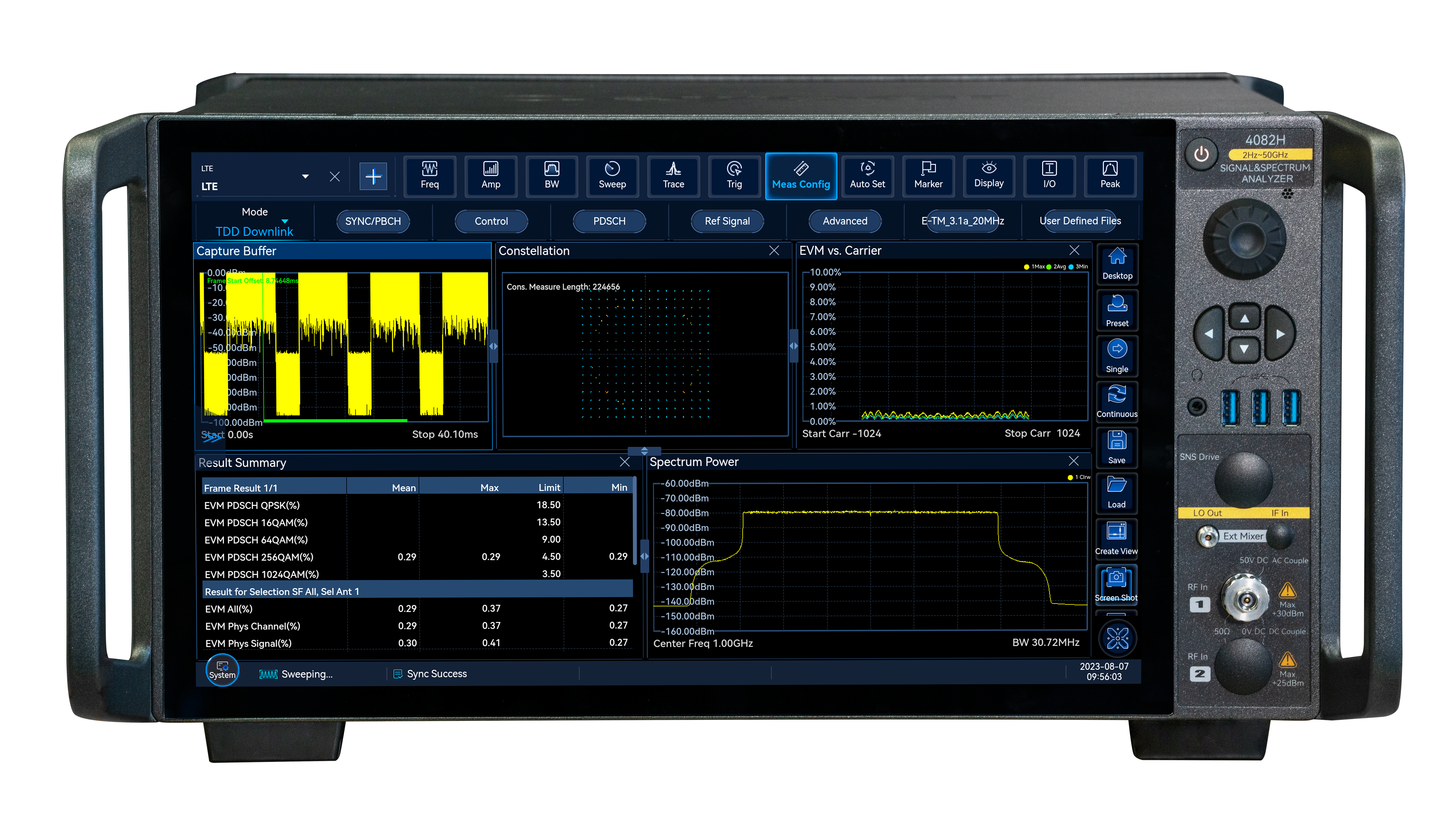Select the Capture Buffer panel title
The width and height of the screenshot is (1456, 817).
click(x=236, y=251)
